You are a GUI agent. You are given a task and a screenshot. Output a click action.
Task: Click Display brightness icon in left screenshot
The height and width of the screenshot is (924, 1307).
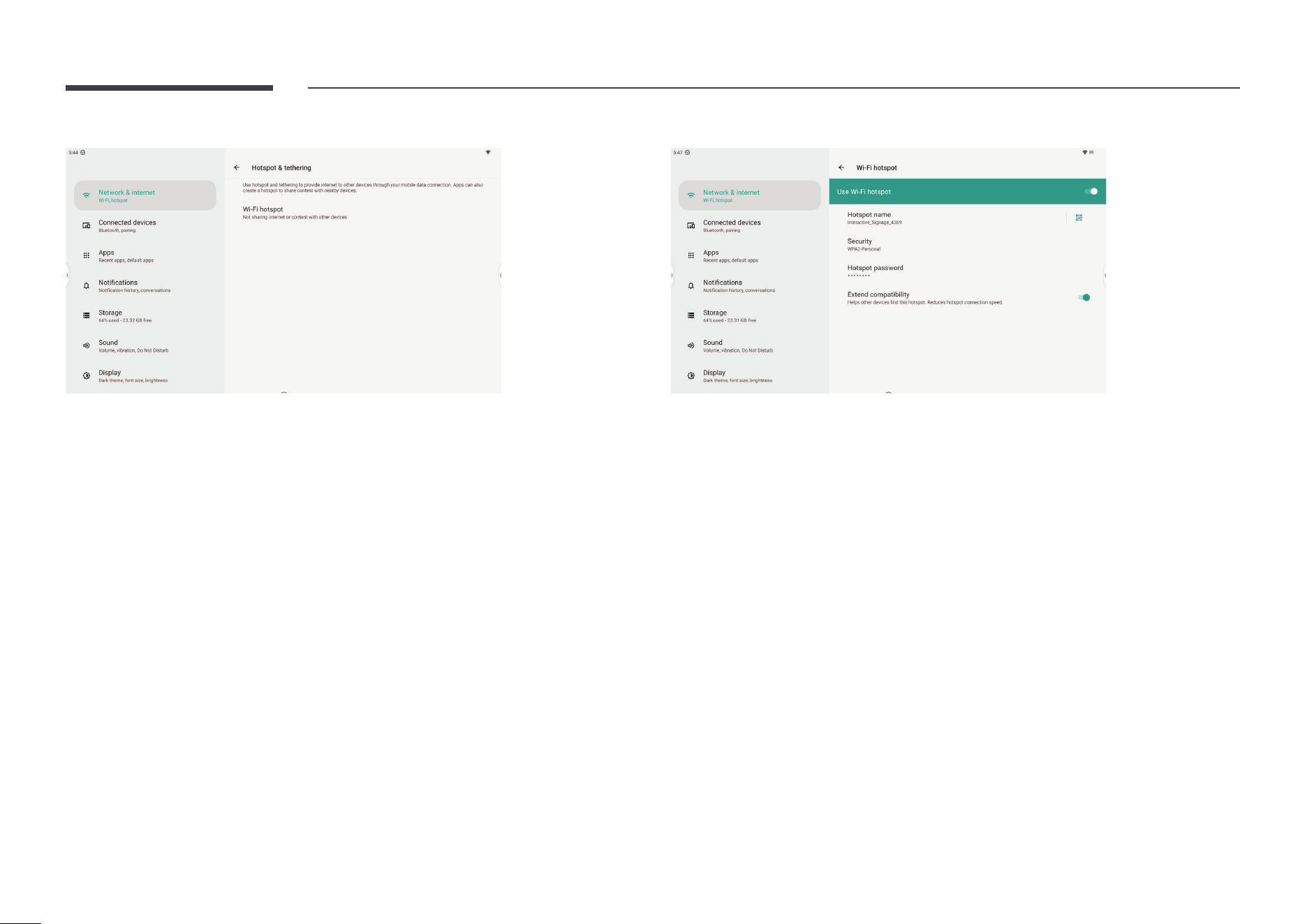[87, 375]
